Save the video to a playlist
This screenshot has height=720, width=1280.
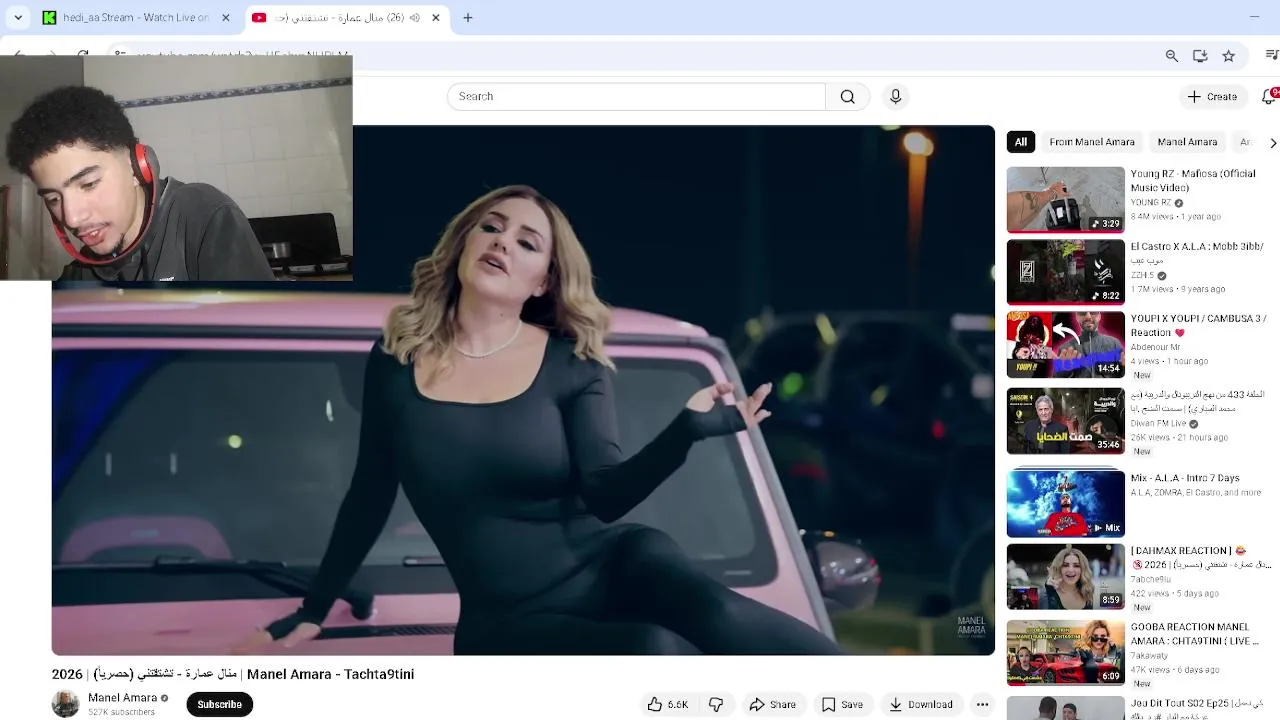[x=842, y=704]
